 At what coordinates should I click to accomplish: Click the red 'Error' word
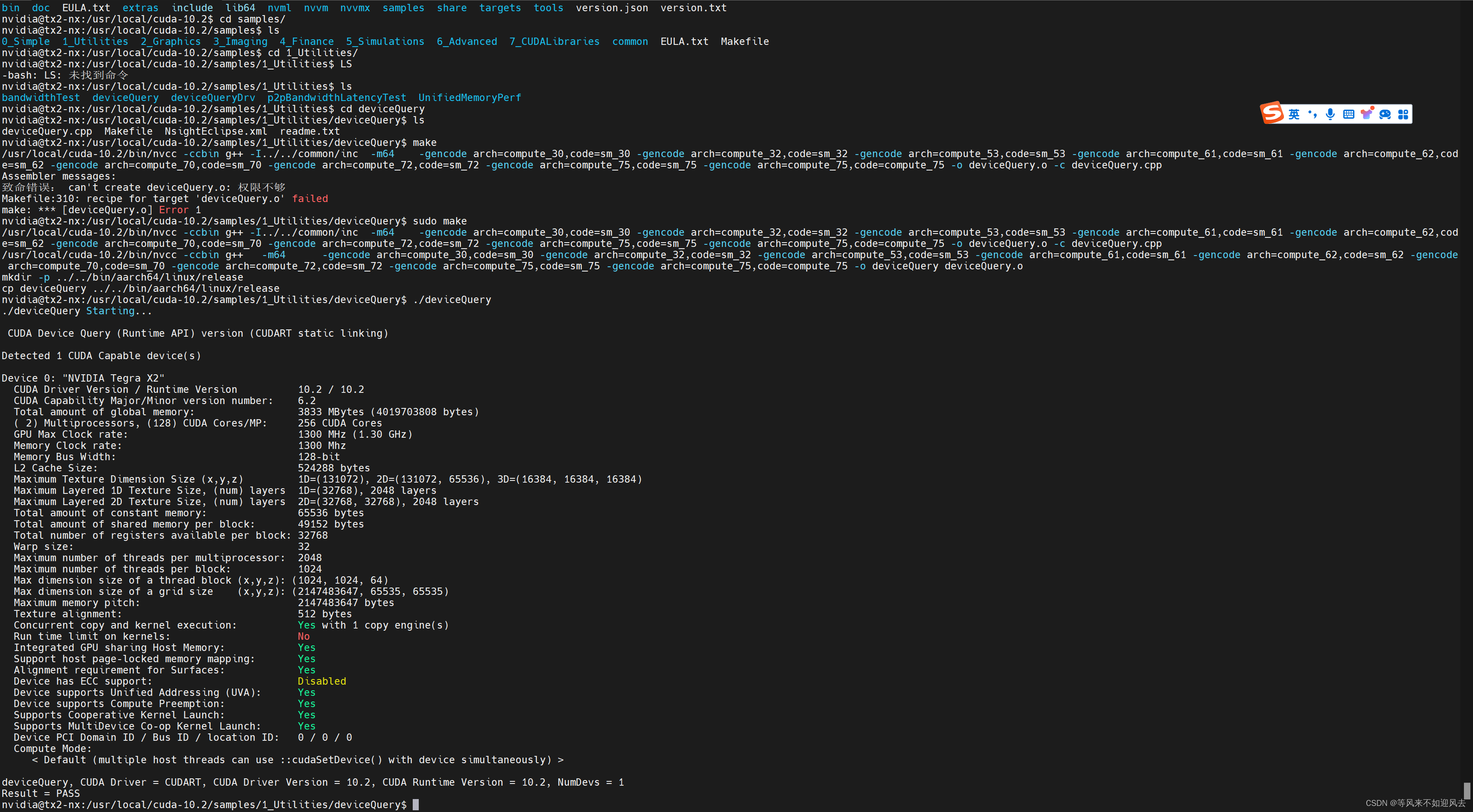pos(173,210)
